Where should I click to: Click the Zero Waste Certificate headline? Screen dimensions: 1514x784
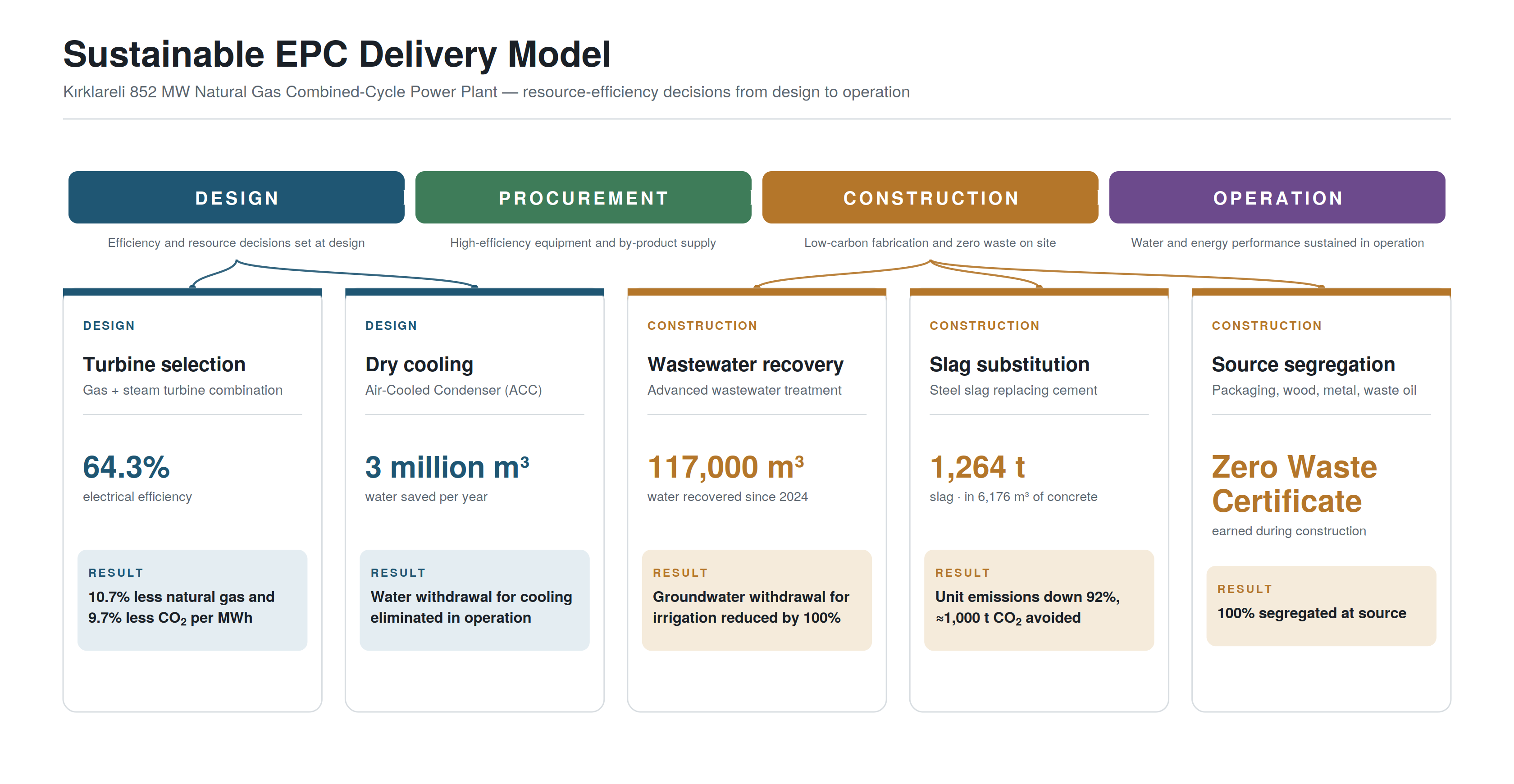coord(1294,483)
